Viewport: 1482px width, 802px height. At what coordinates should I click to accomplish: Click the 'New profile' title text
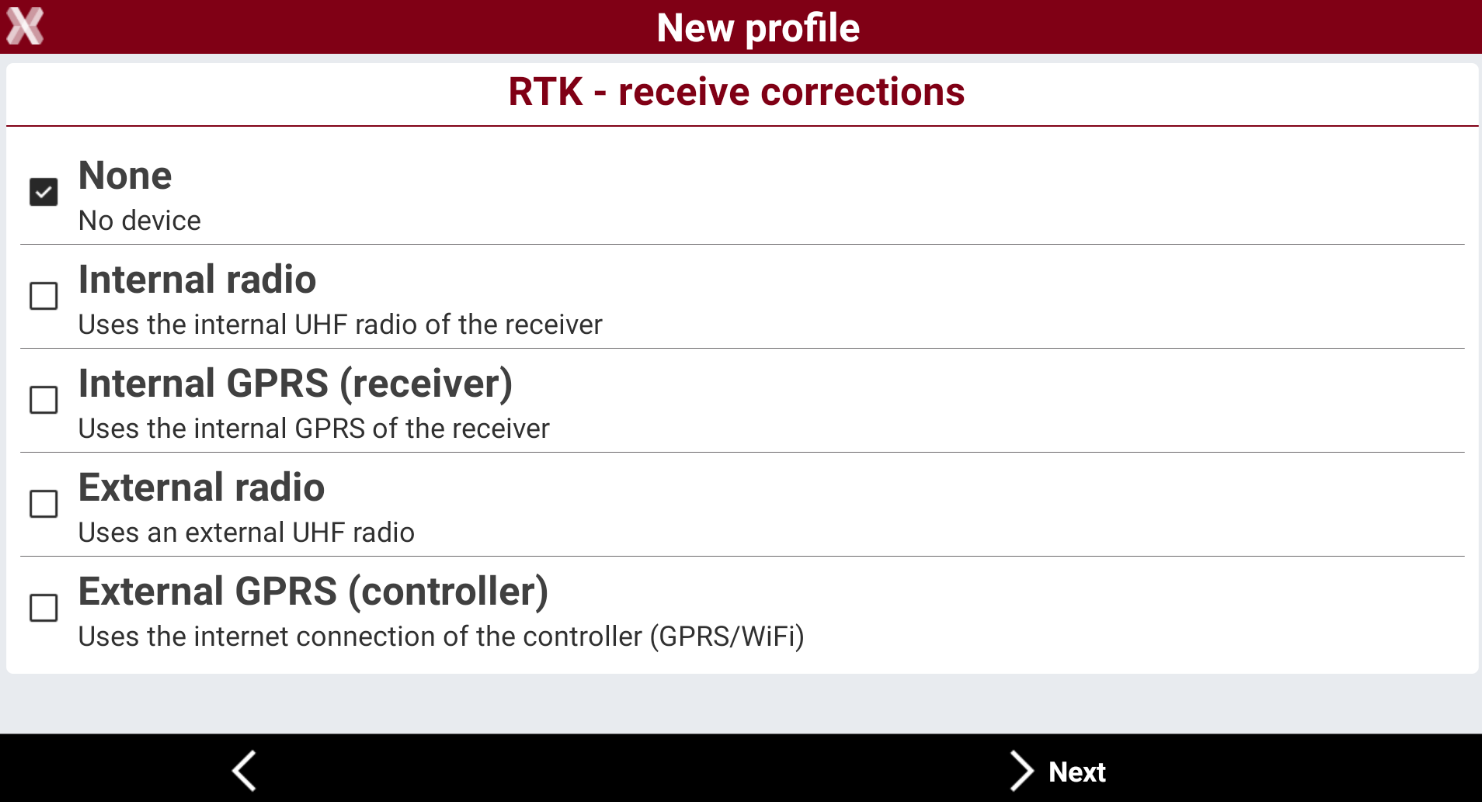point(758,28)
